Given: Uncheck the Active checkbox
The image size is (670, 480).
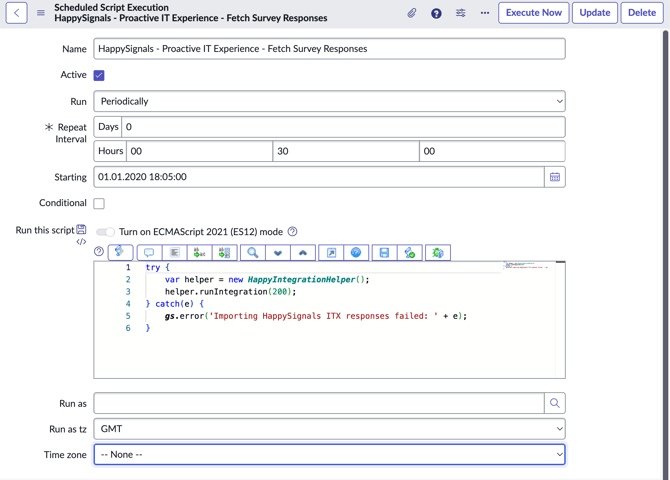Looking at the screenshot, I should (x=99, y=75).
